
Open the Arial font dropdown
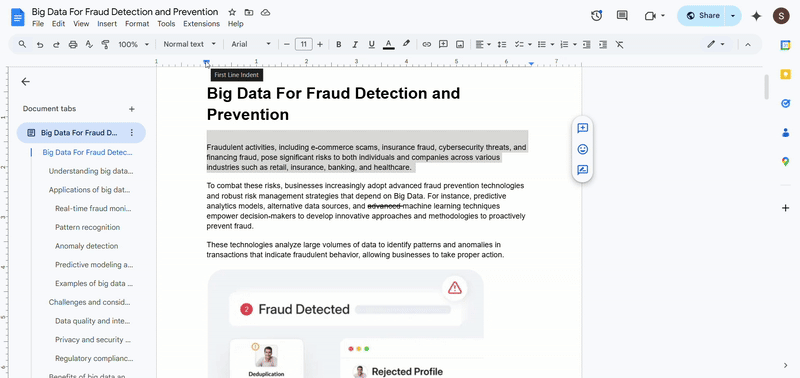251,44
